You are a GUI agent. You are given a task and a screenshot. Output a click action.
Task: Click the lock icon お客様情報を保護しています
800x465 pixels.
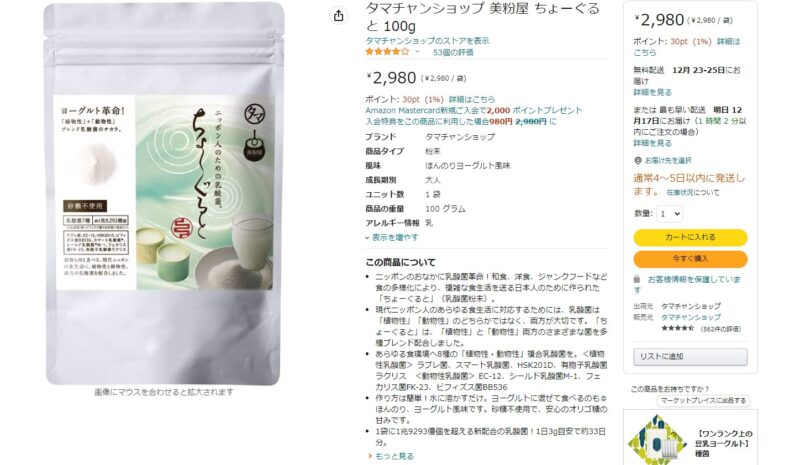coord(637,279)
